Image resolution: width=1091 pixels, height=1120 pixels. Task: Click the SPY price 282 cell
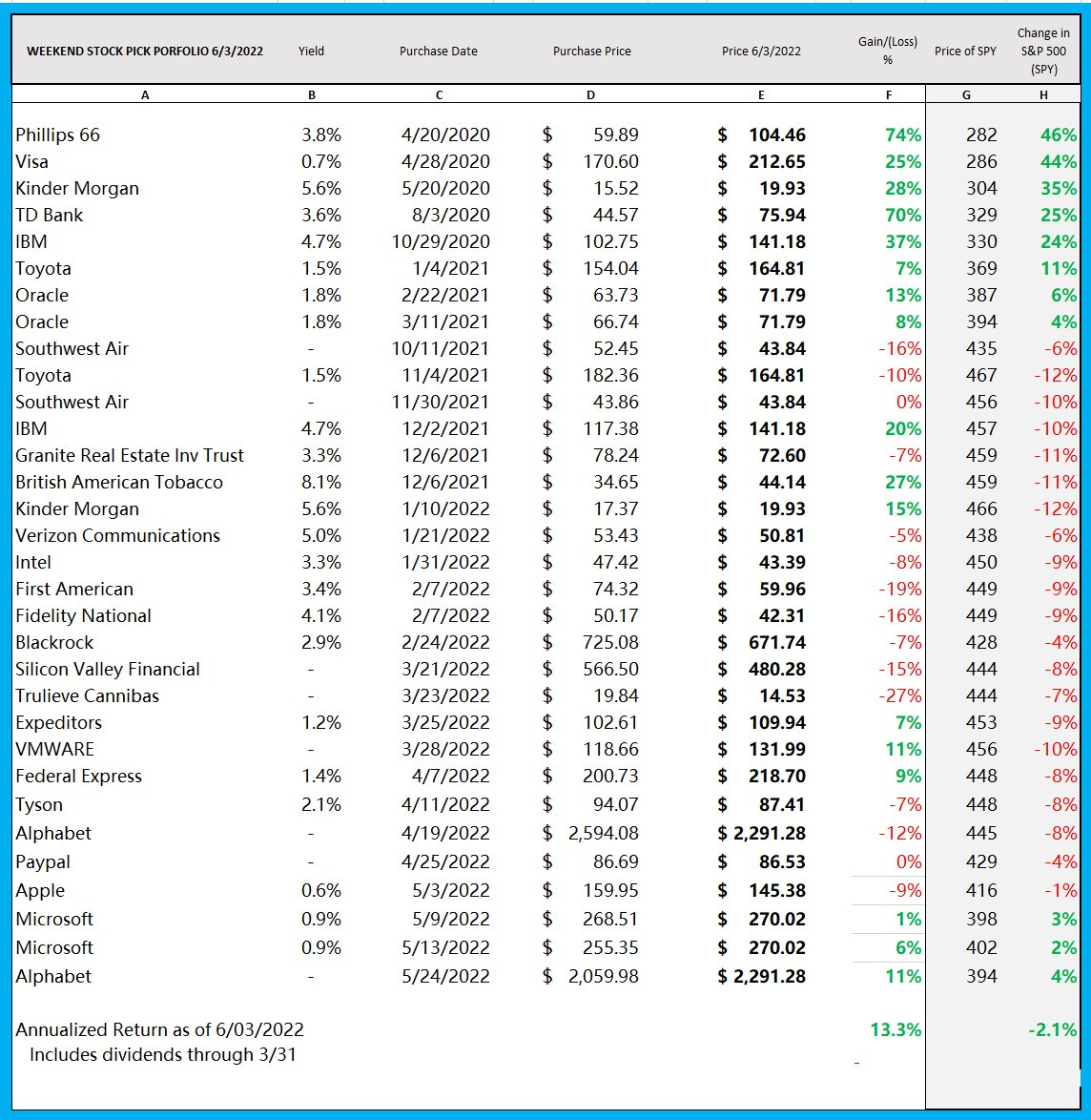(x=981, y=135)
